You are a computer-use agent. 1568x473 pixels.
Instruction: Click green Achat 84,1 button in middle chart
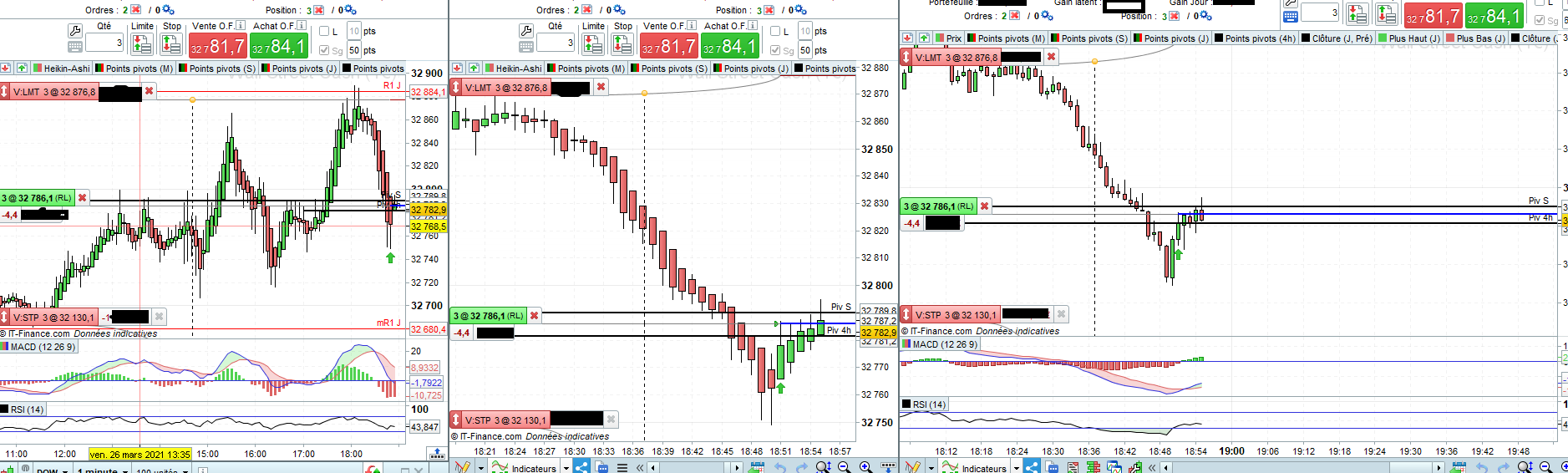730,45
